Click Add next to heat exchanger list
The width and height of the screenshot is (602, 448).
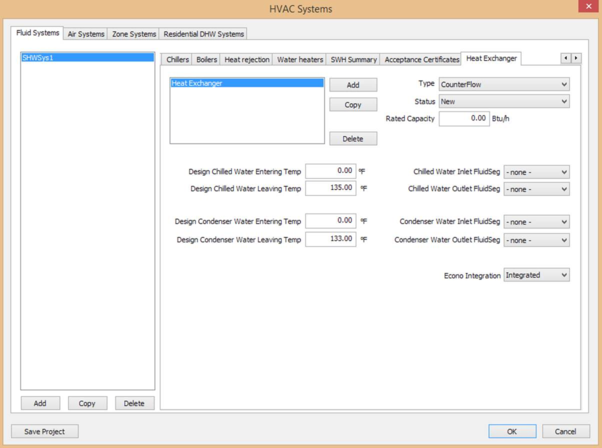coord(353,85)
